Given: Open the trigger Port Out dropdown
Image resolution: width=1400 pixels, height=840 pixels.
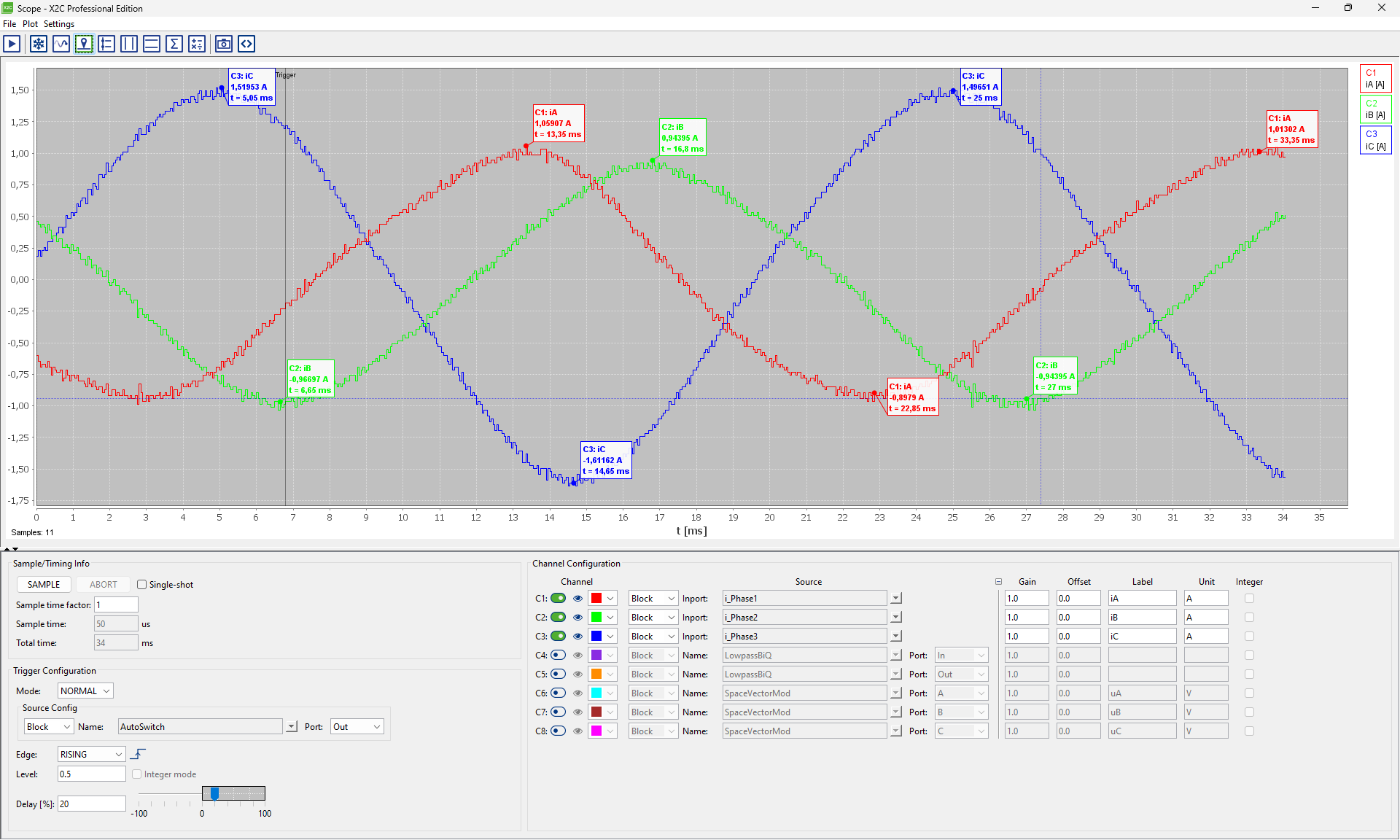Looking at the screenshot, I should pyautogui.click(x=357, y=727).
